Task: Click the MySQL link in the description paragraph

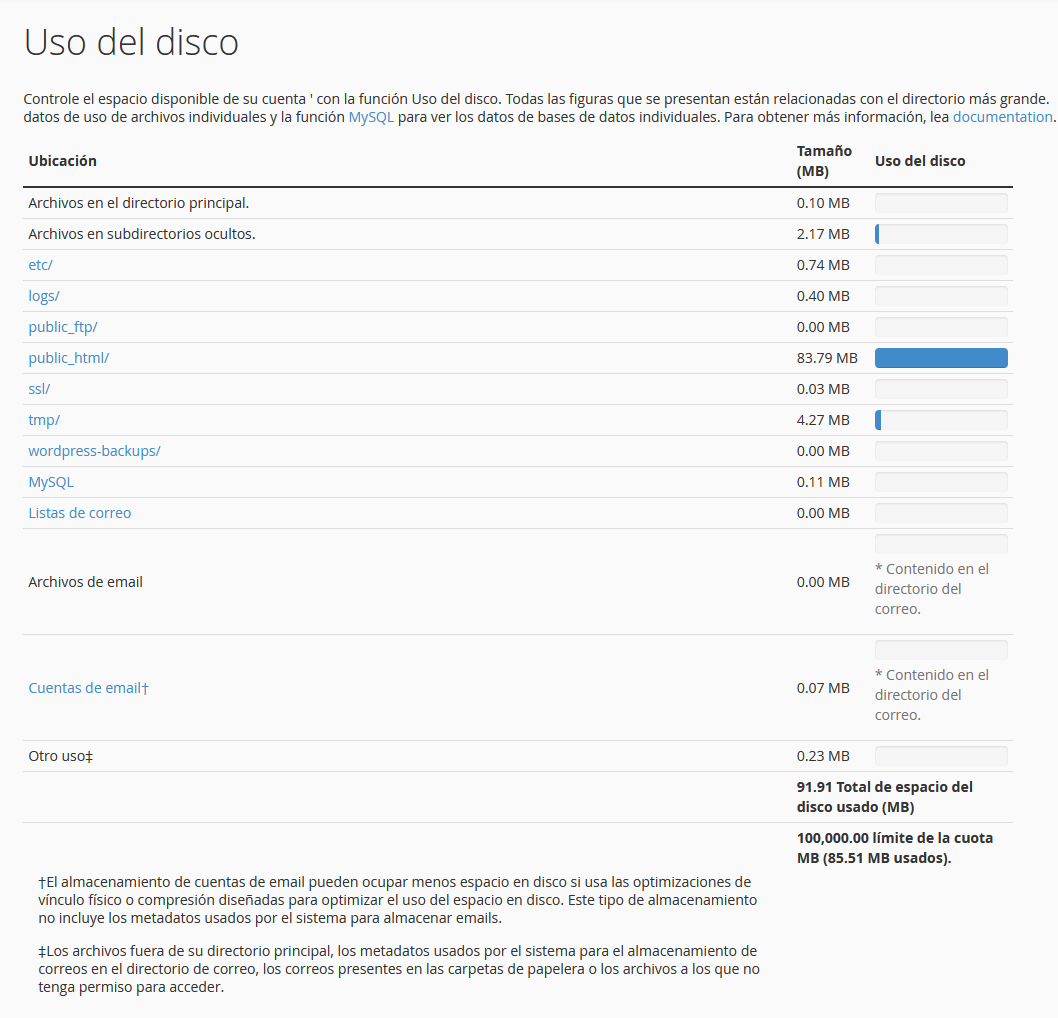Action: 371,117
